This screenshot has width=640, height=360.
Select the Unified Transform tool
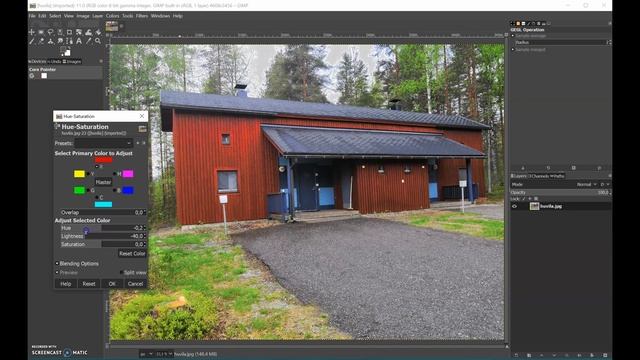79,32
